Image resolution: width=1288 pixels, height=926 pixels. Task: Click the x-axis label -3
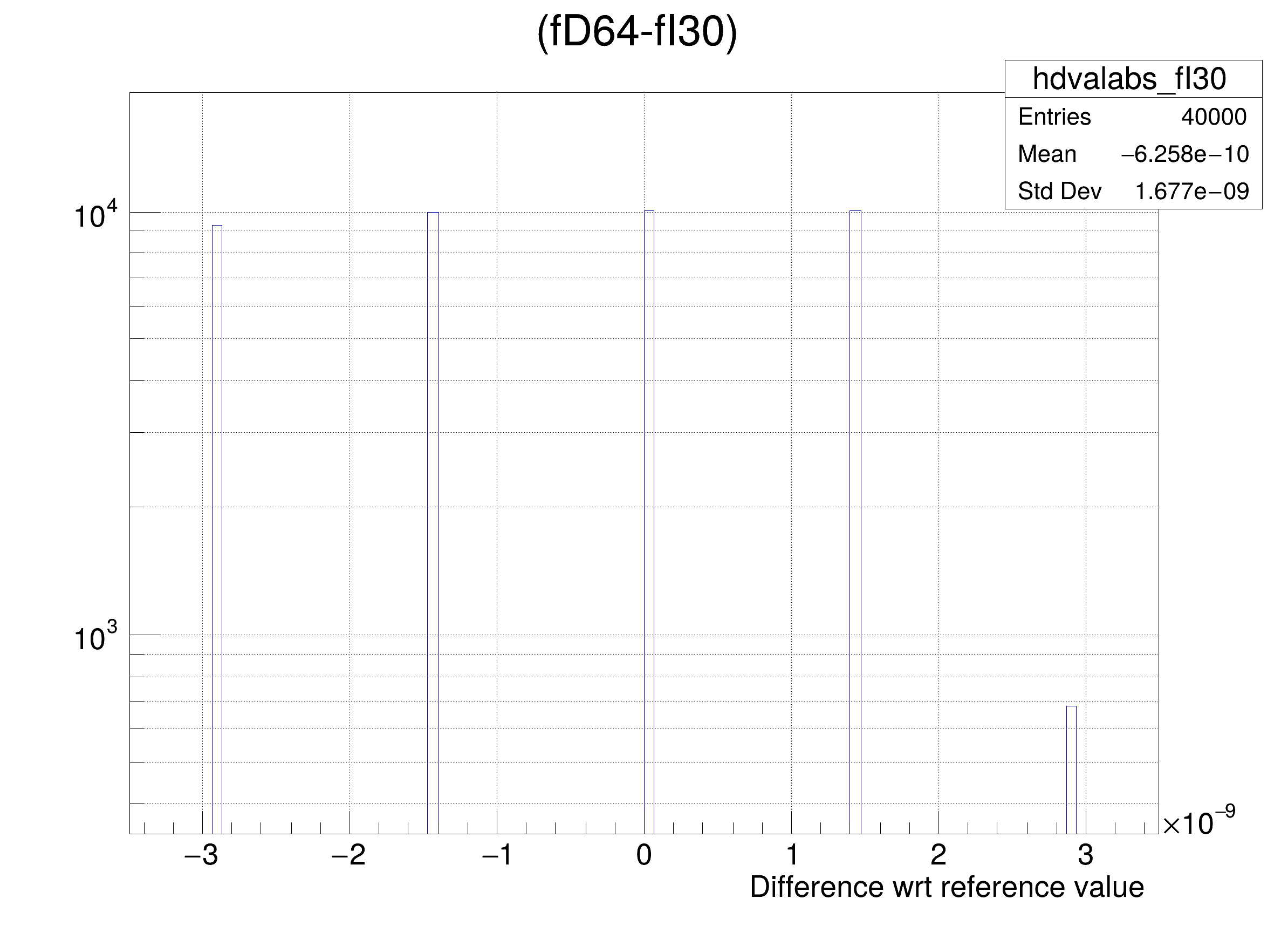201,855
